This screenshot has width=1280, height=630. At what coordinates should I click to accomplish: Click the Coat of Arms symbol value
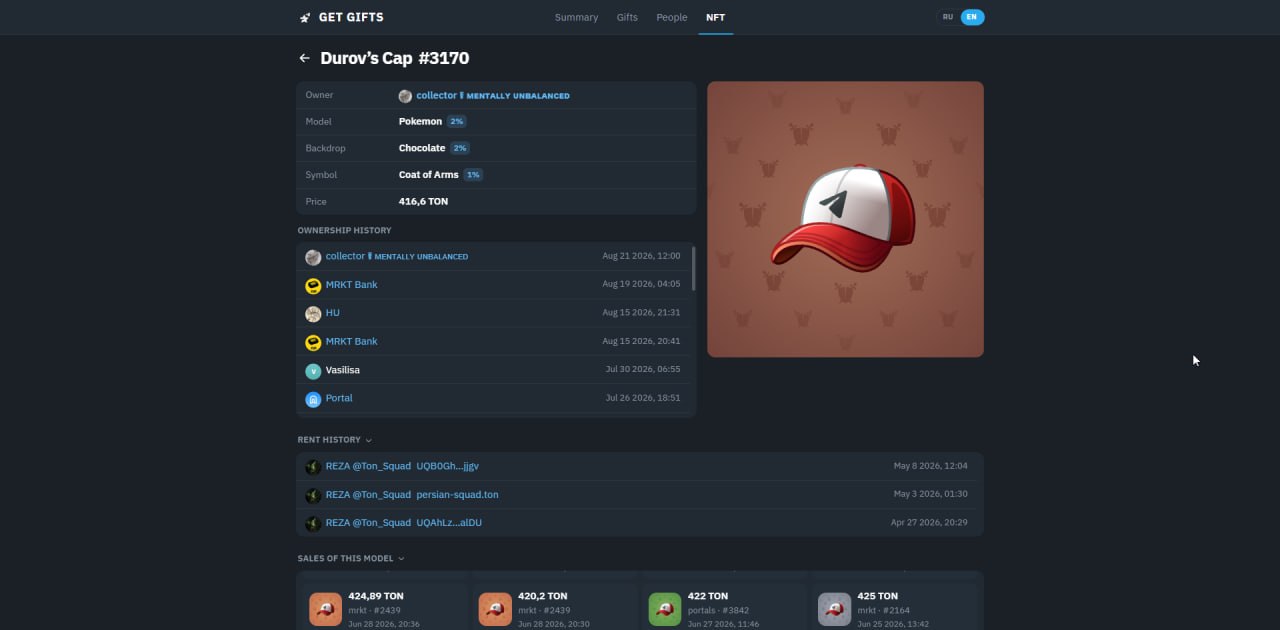click(x=429, y=175)
